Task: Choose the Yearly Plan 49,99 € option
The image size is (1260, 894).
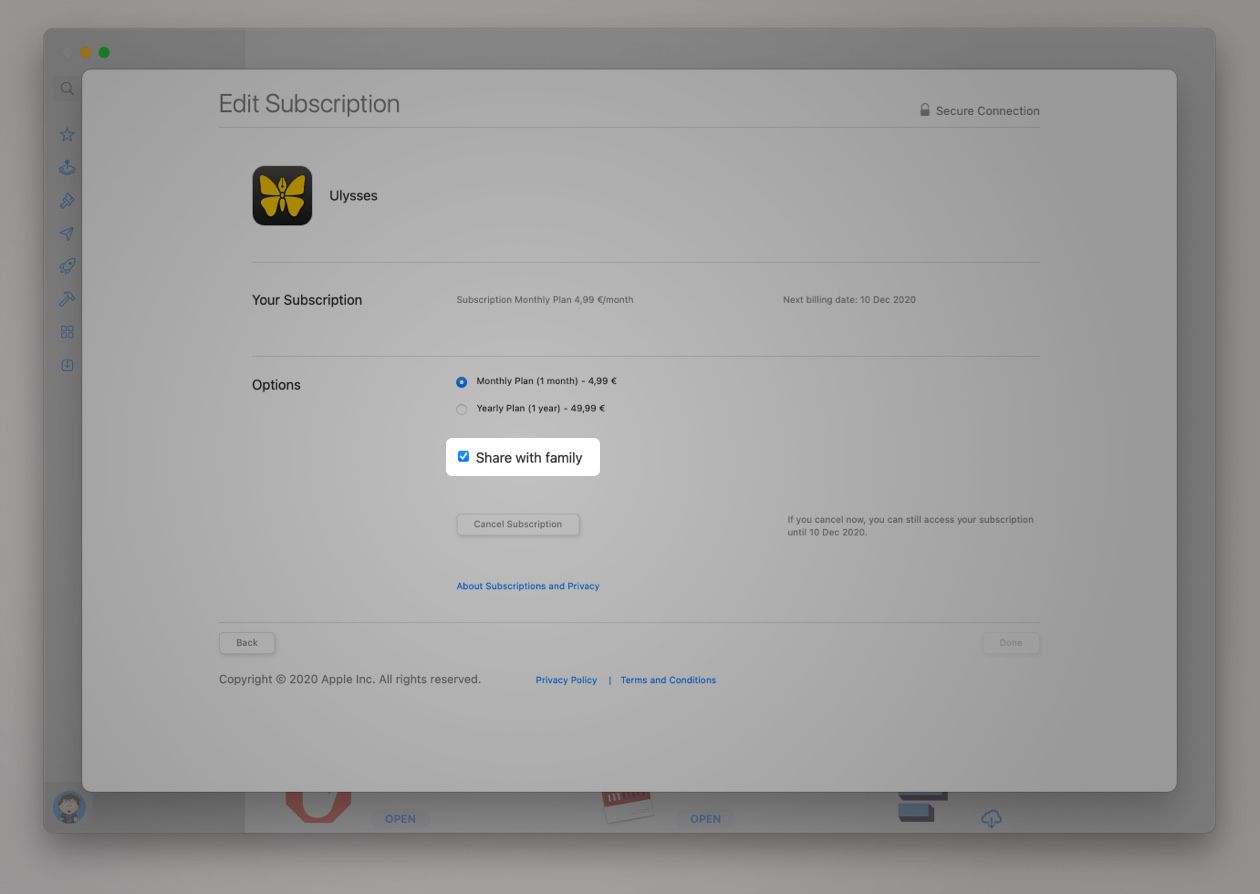Action: [461, 409]
